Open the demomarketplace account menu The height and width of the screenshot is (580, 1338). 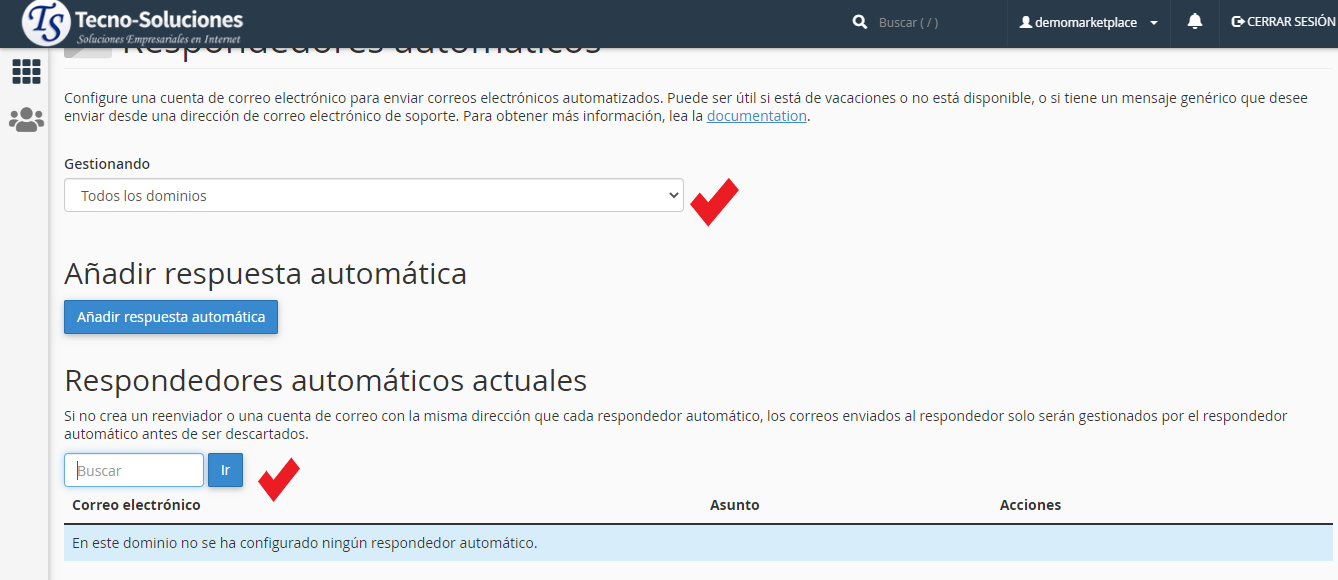[x=1087, y=22]
